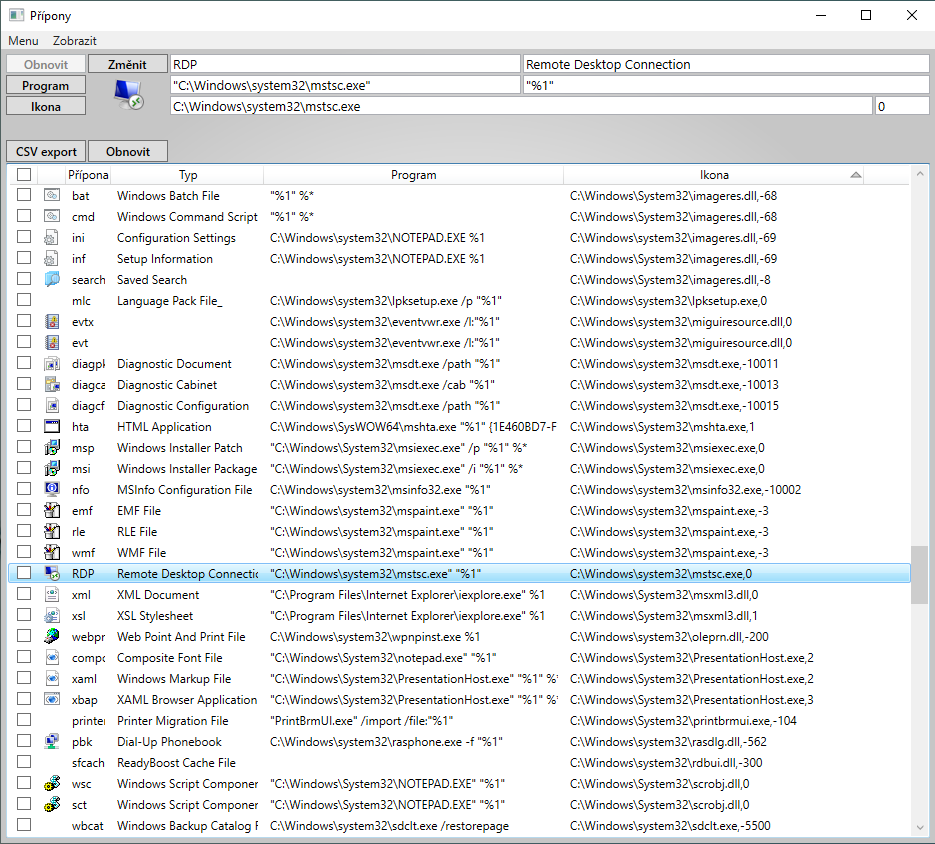This screenshot has height=844, width=935.
Task: Click the cmd row icon
Action: pos(52,216)
